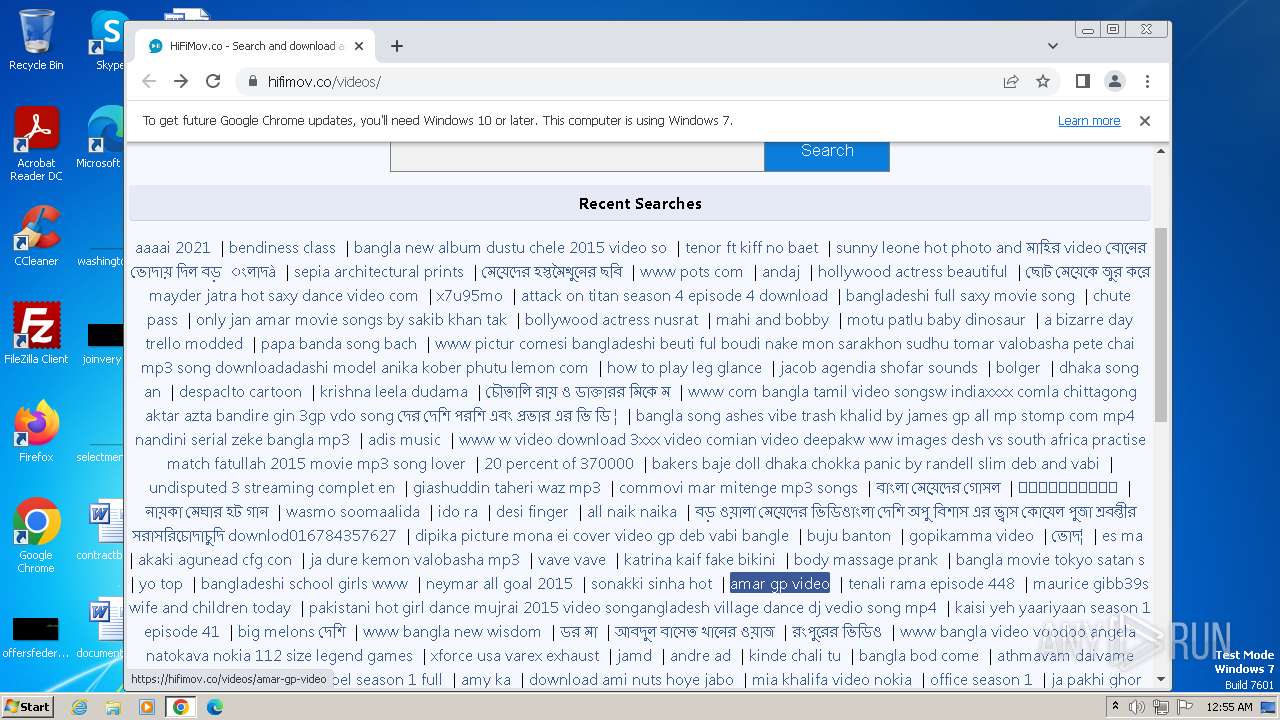Open Chrome three-dot menu
Image resolution: width=1280 pixels, height=720 pixels.
(x=1147, y=81)
